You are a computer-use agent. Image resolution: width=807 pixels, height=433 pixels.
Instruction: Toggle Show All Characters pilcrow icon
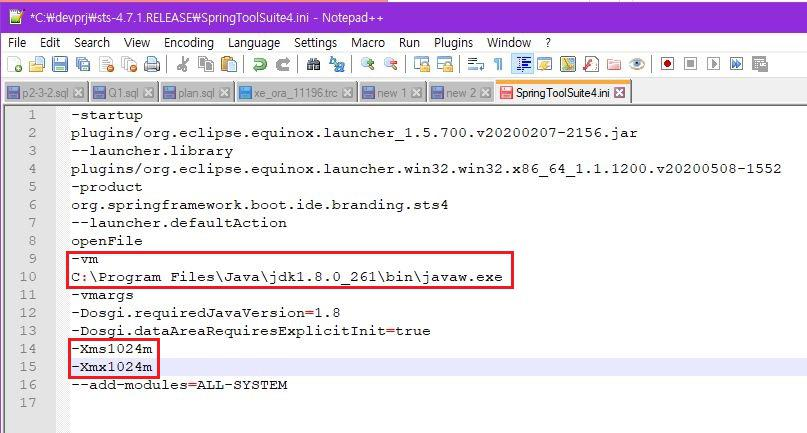498,64
